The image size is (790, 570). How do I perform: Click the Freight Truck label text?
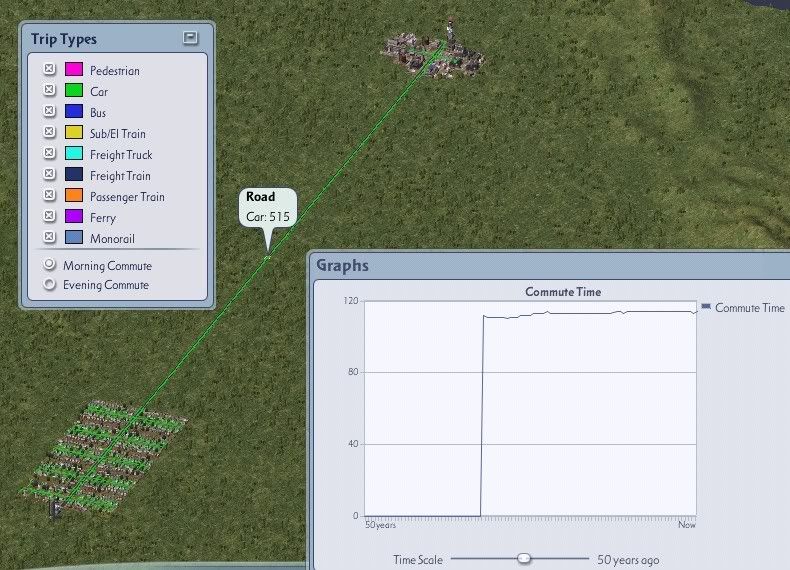tap(121, 155)
